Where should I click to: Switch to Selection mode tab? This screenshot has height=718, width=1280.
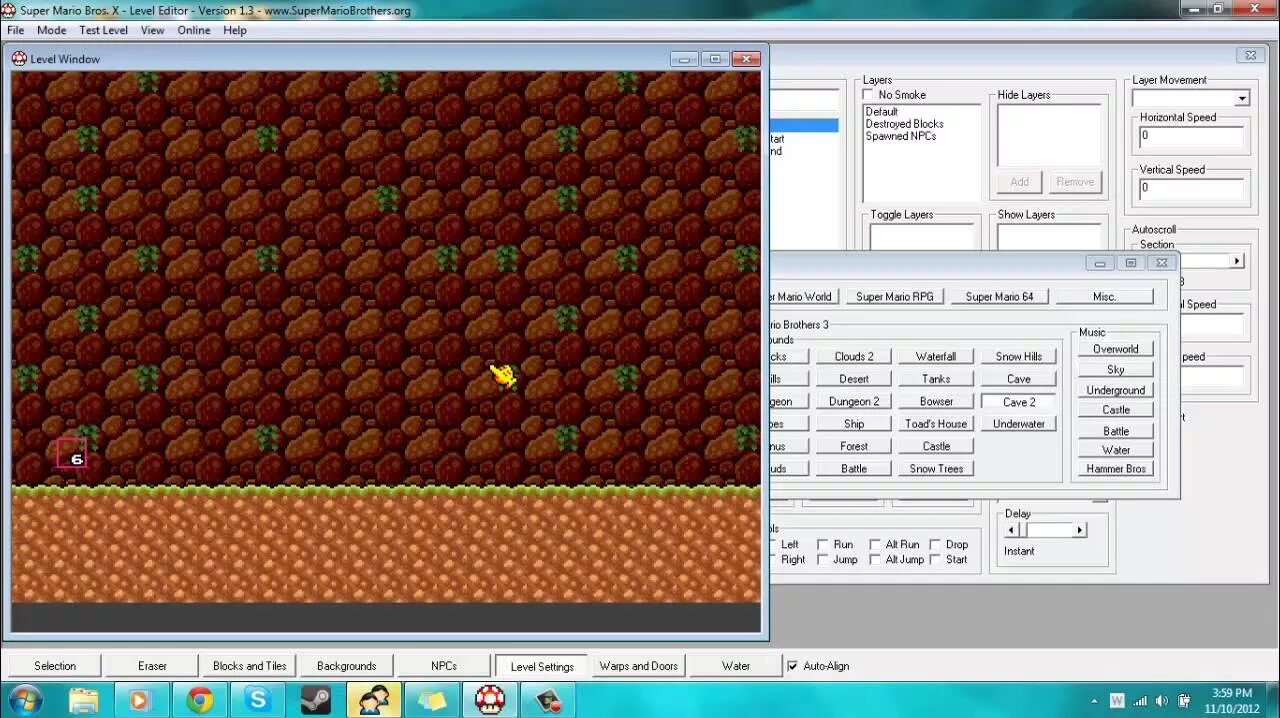click(x=55, y=666)
